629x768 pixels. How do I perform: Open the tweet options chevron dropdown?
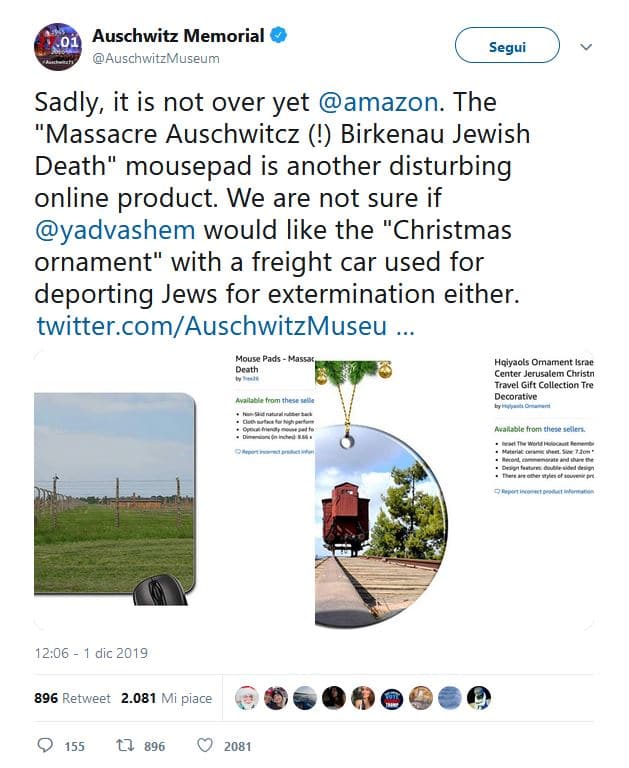click(586, 47)
